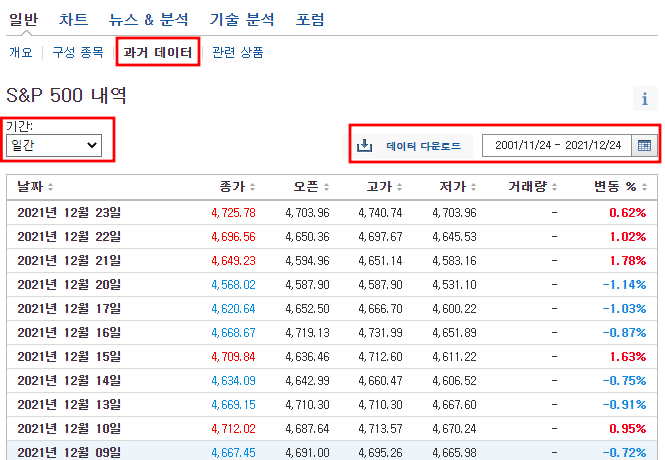665x460 pixels.
Task: Open the info icon beside S&P 500 title
Action: [x=645, y=98]
